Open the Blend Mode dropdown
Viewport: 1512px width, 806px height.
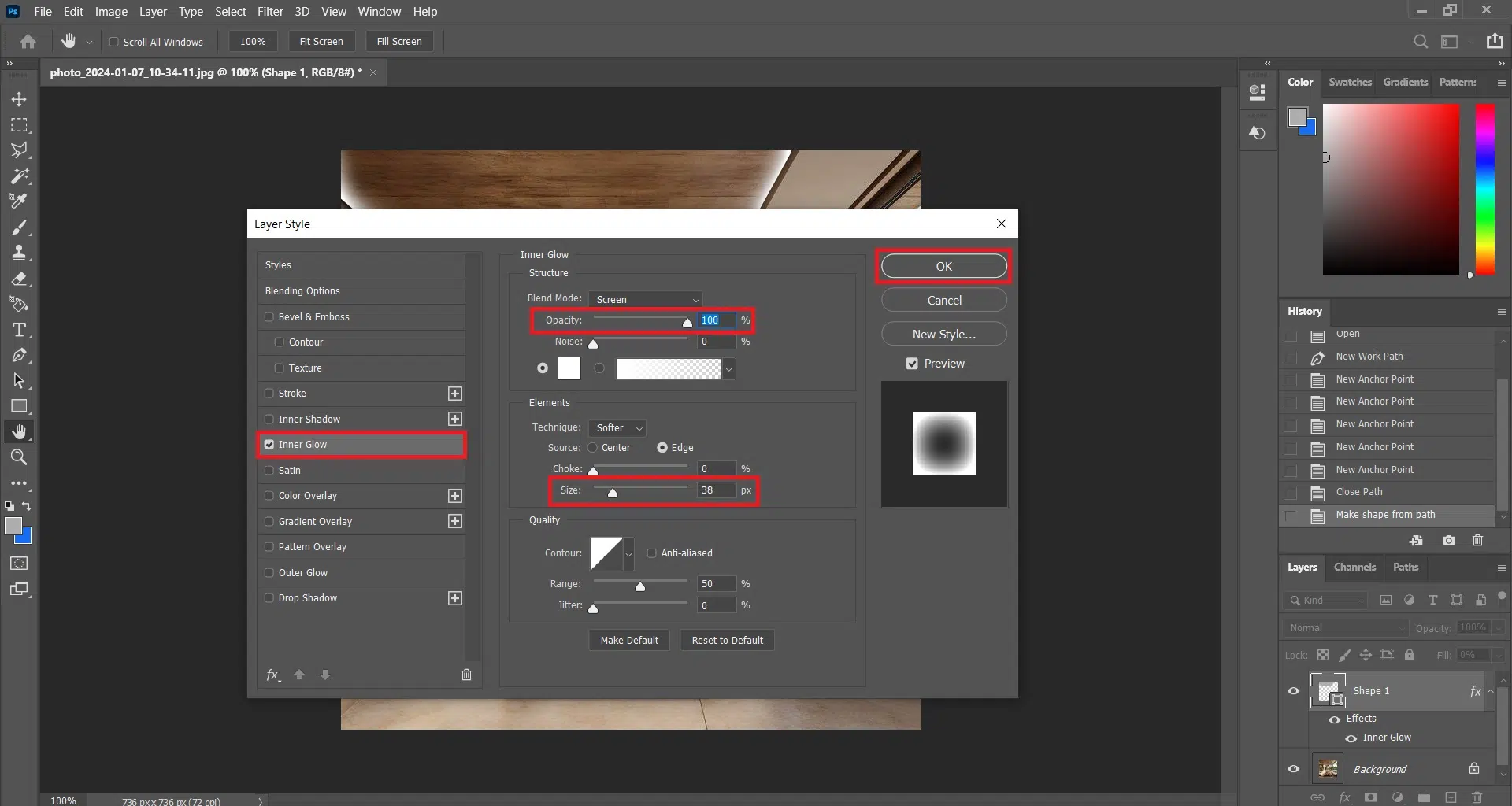(x=645, y=300)
